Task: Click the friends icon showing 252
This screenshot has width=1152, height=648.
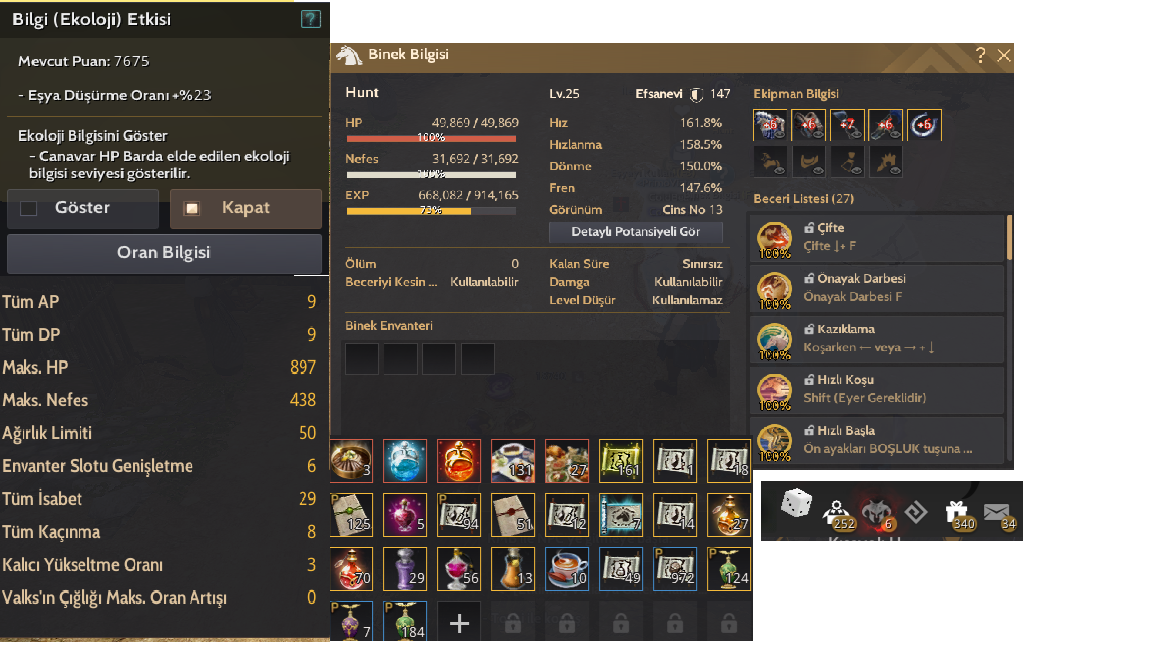Action: click(x=836, y=512)
